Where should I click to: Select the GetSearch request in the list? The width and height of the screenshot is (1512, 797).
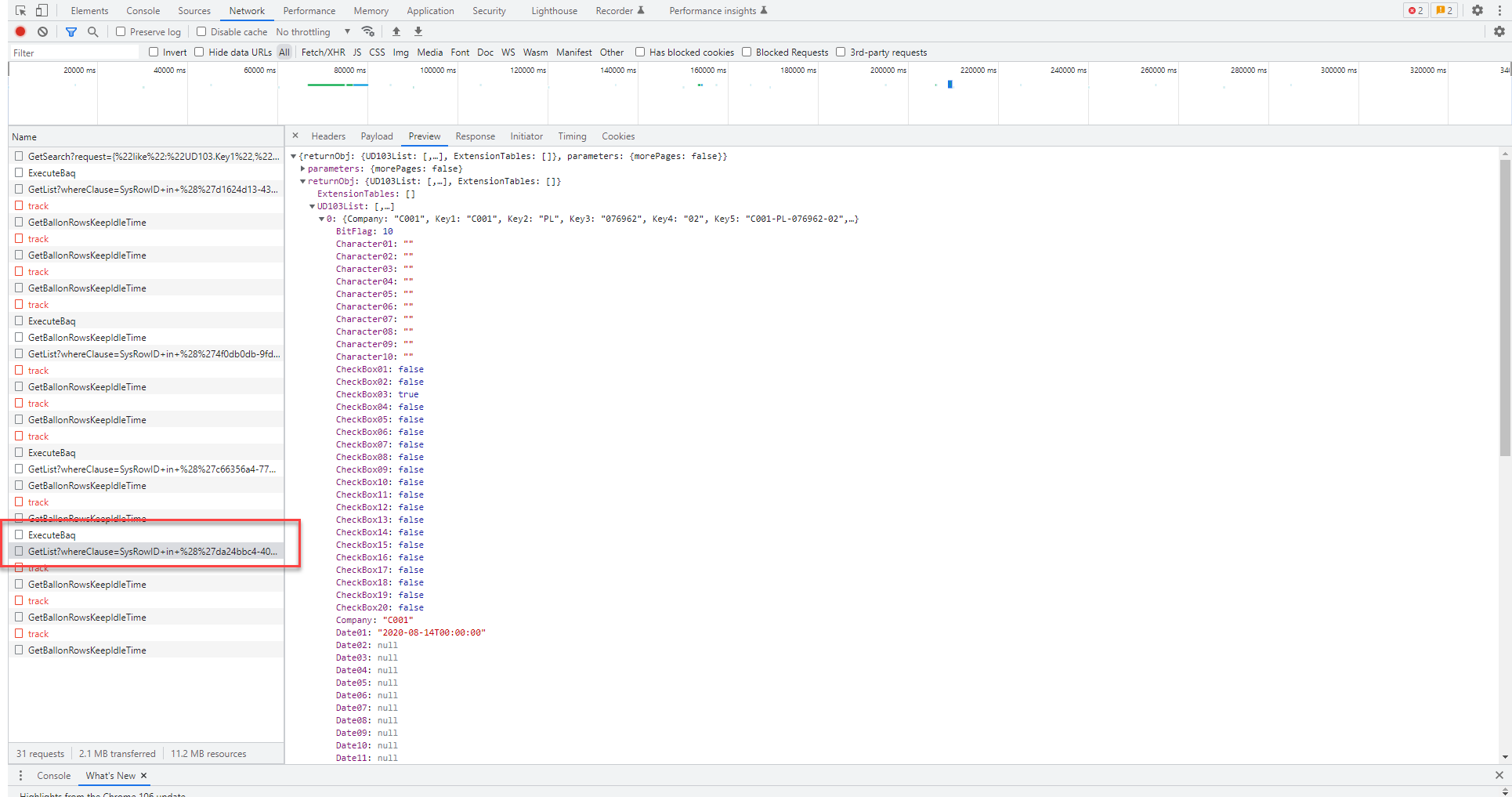pos(153,156)
